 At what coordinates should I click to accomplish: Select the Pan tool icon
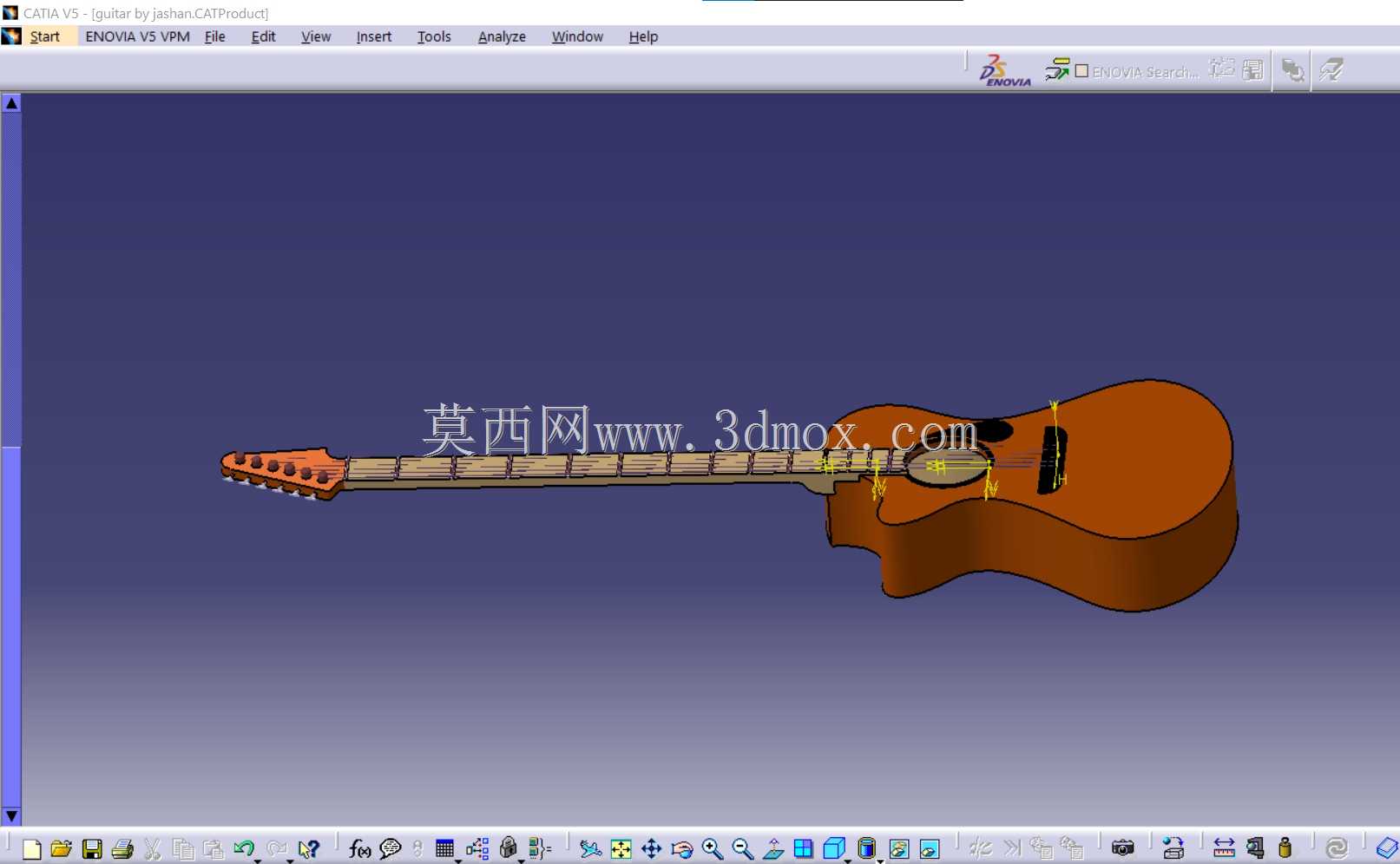pos(652,848)
